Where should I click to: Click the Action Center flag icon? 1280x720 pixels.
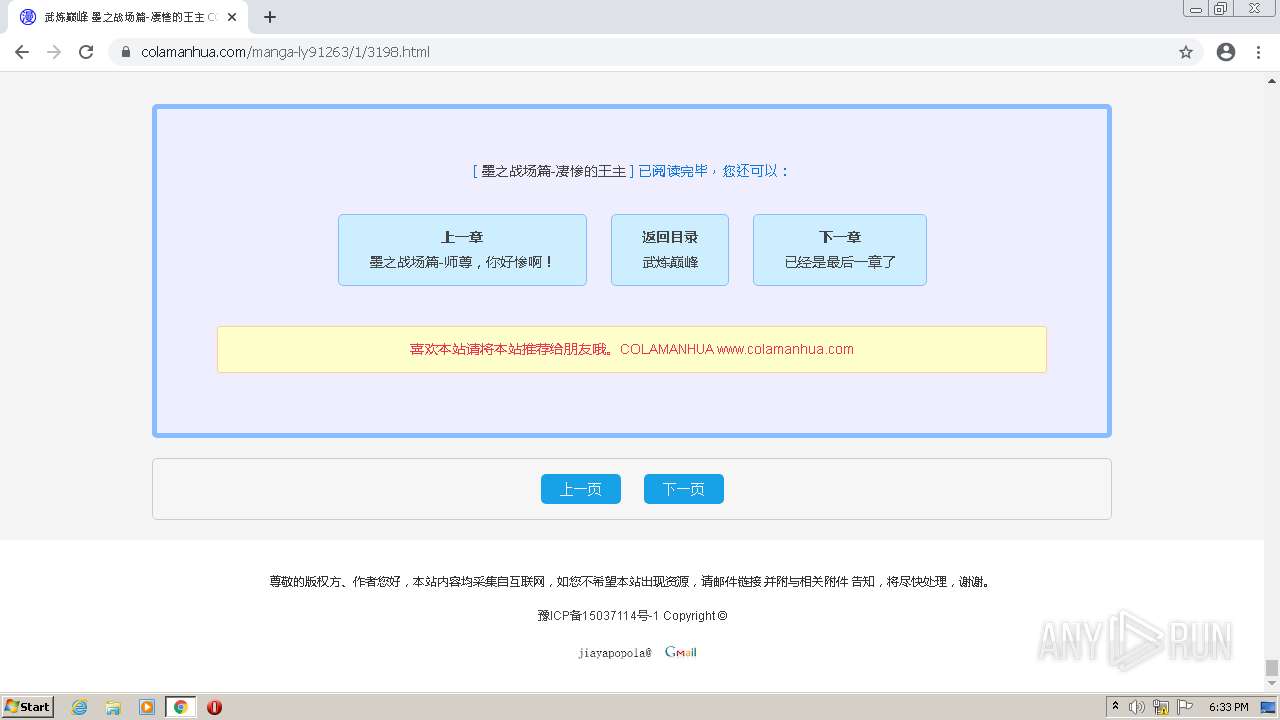[1185, 707]
